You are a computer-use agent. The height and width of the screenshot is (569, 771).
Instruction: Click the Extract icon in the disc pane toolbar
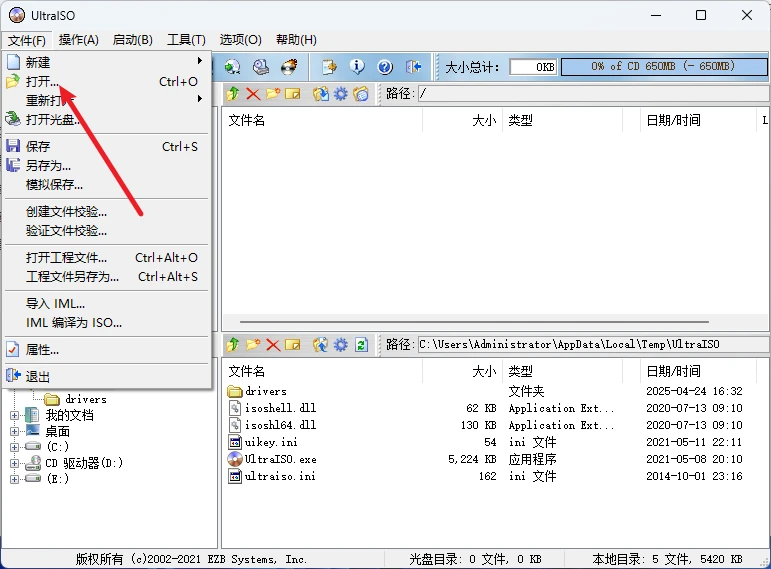point(321,93)
